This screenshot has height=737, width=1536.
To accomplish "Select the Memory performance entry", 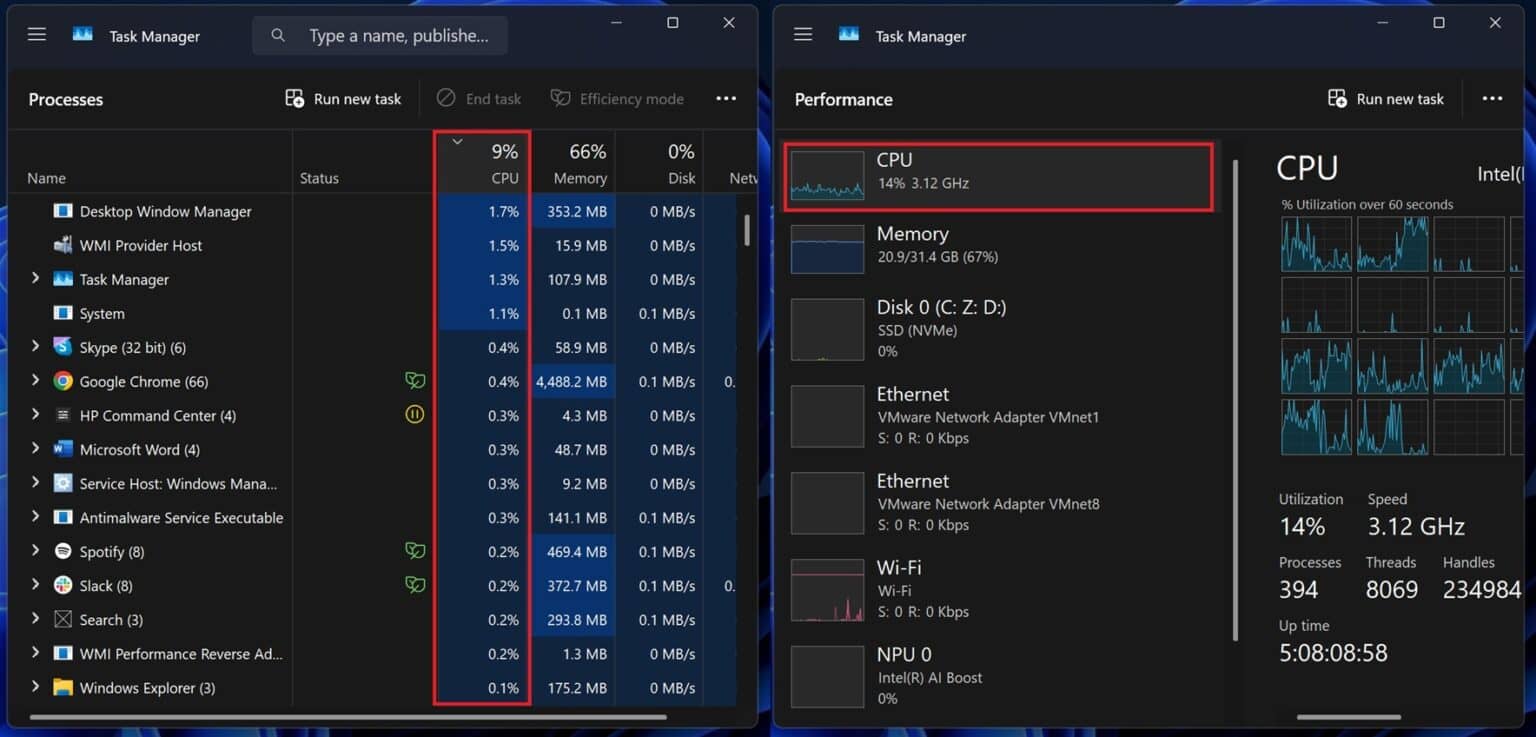I will (x=998, y=249).
